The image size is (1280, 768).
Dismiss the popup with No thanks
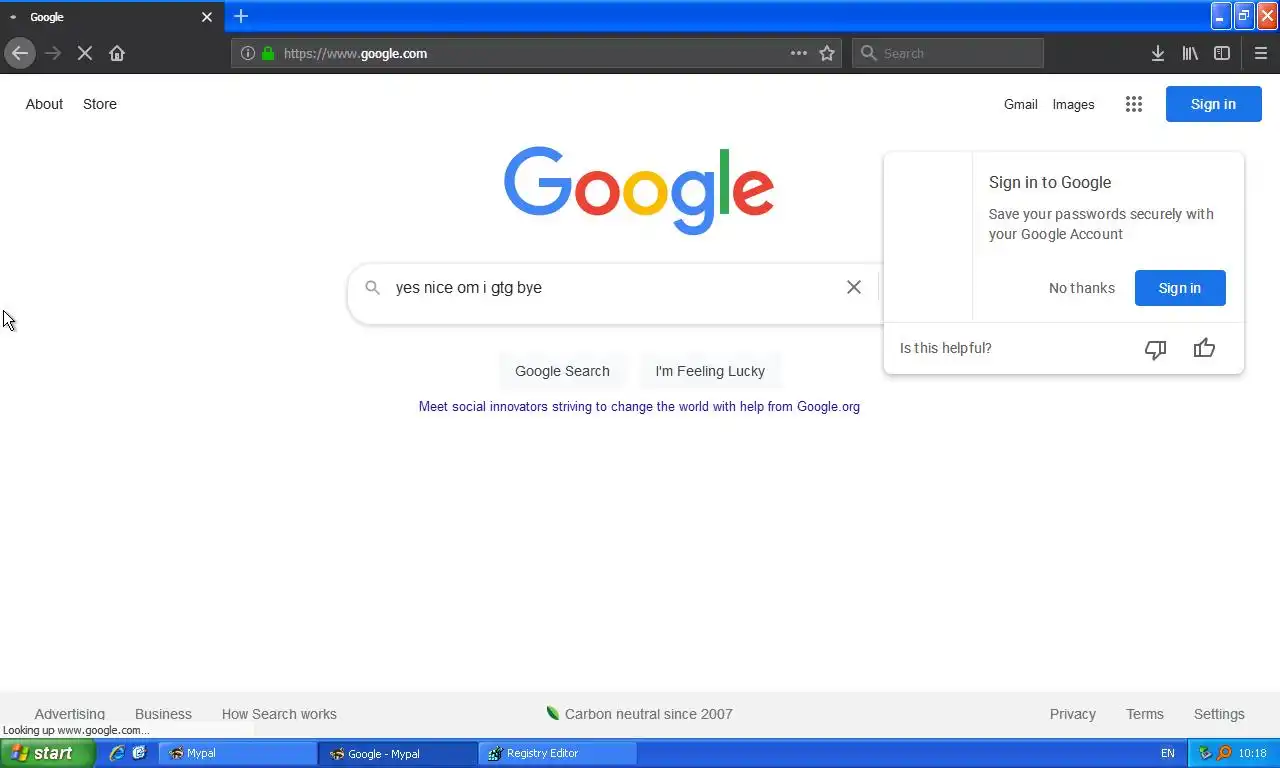[x=1082, y=288]
